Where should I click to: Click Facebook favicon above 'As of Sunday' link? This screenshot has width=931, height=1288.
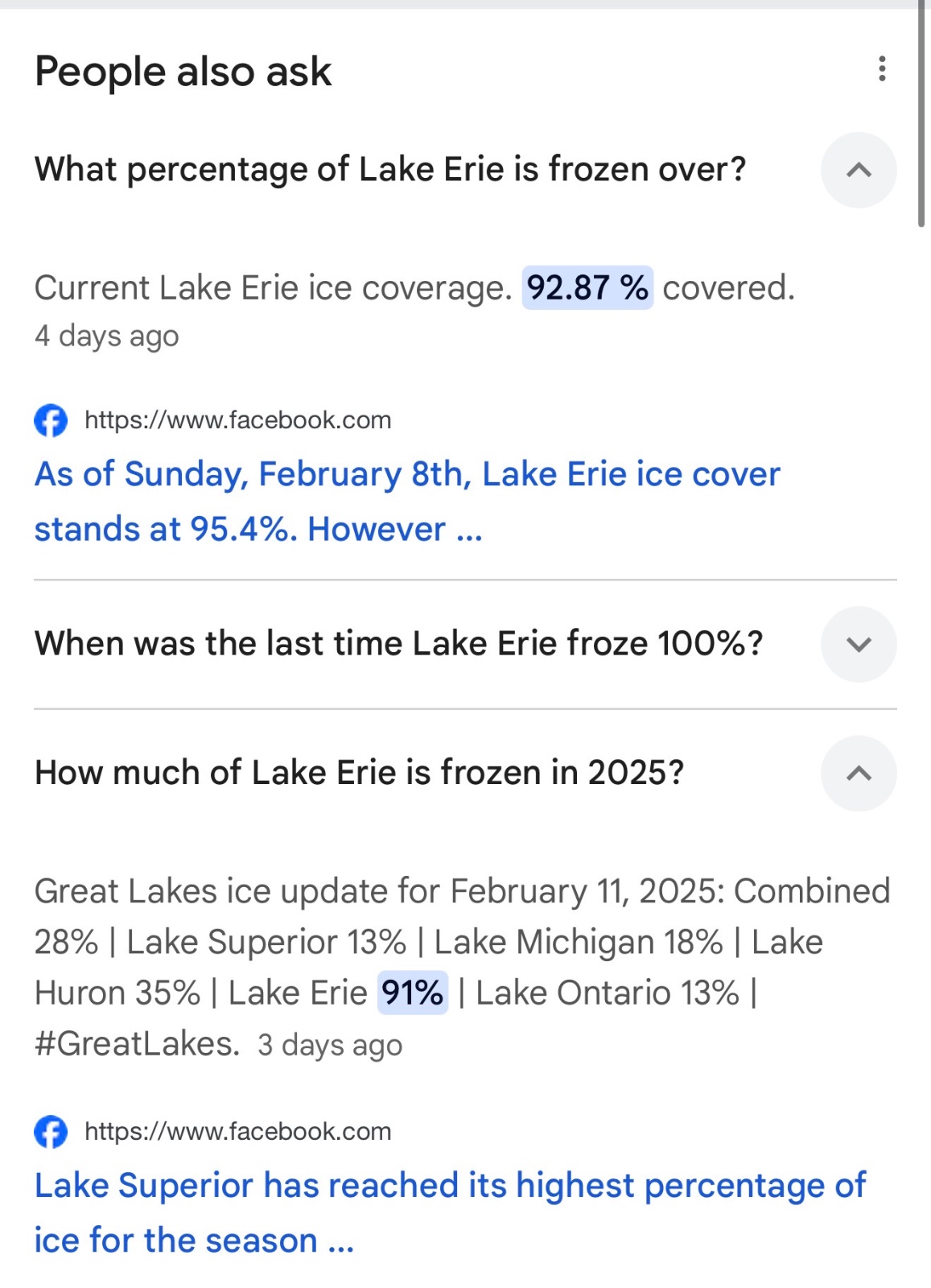pos(51,420)
